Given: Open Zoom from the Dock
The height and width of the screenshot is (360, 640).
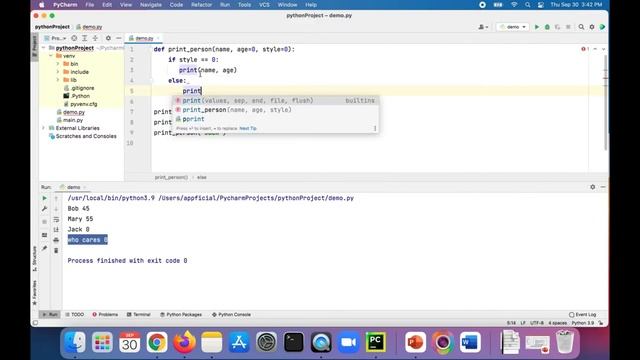Looking at the screenshot, I should tap(348, 342).
